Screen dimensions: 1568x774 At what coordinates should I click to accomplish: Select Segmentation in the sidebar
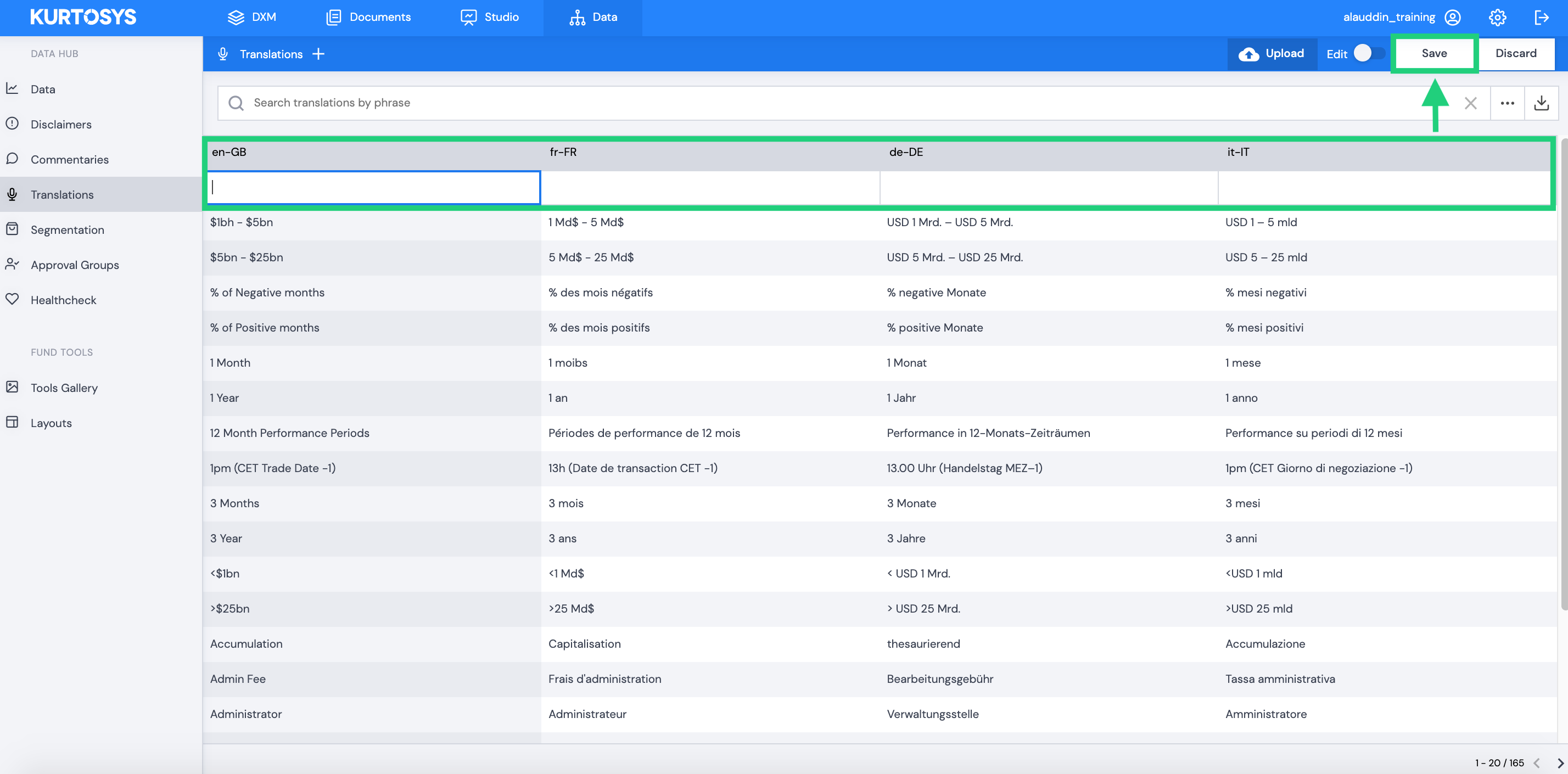[x=101, y=230]
